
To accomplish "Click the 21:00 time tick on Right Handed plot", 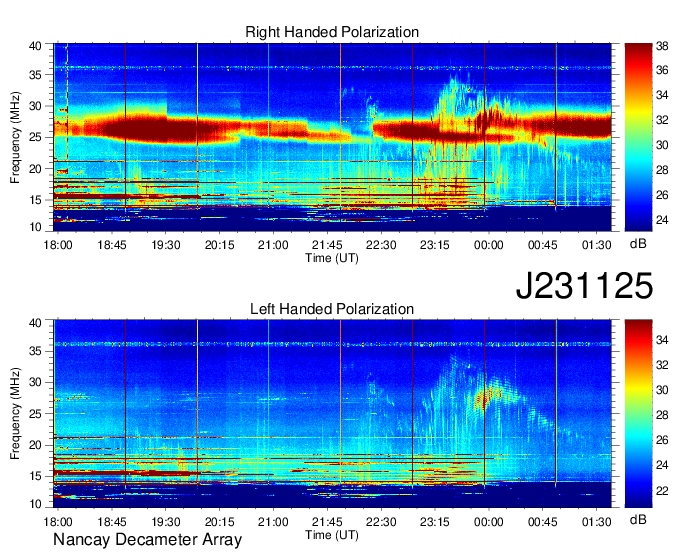I will (x=273, y=245).
